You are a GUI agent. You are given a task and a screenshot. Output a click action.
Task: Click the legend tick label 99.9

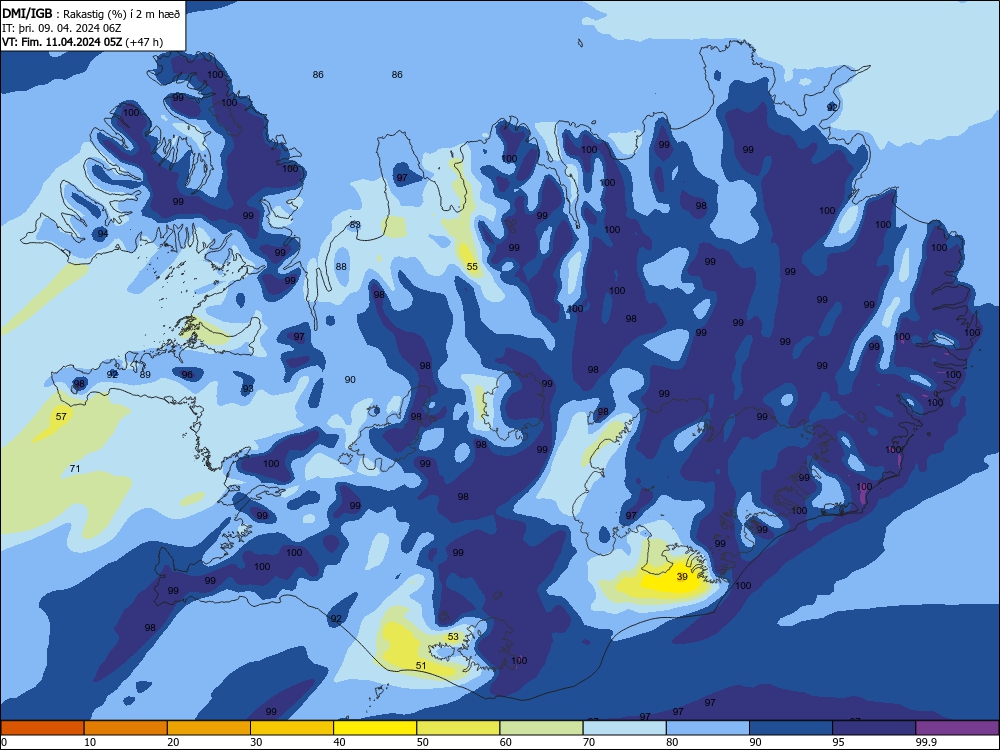pyautogui.click(x=925, y=742)
